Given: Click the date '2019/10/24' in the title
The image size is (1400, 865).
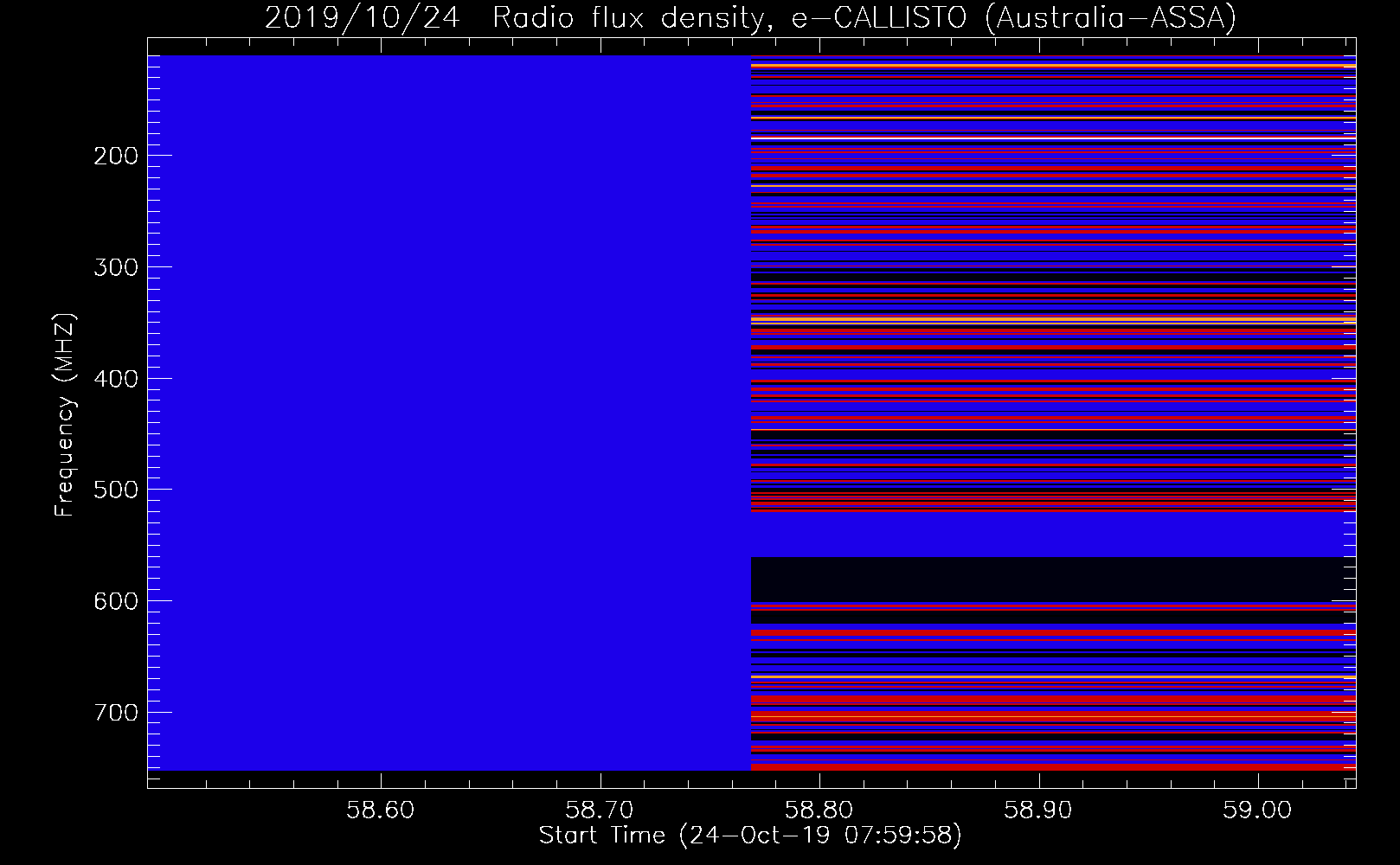Looking at the screenshot, I should pos(362,17).
